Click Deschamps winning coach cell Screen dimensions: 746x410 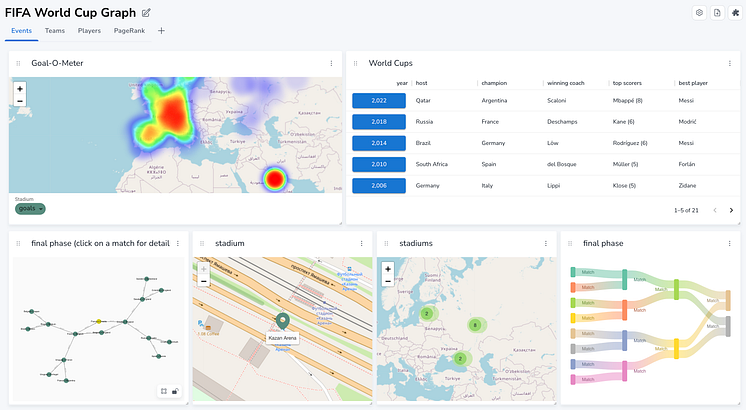point(562,122)
